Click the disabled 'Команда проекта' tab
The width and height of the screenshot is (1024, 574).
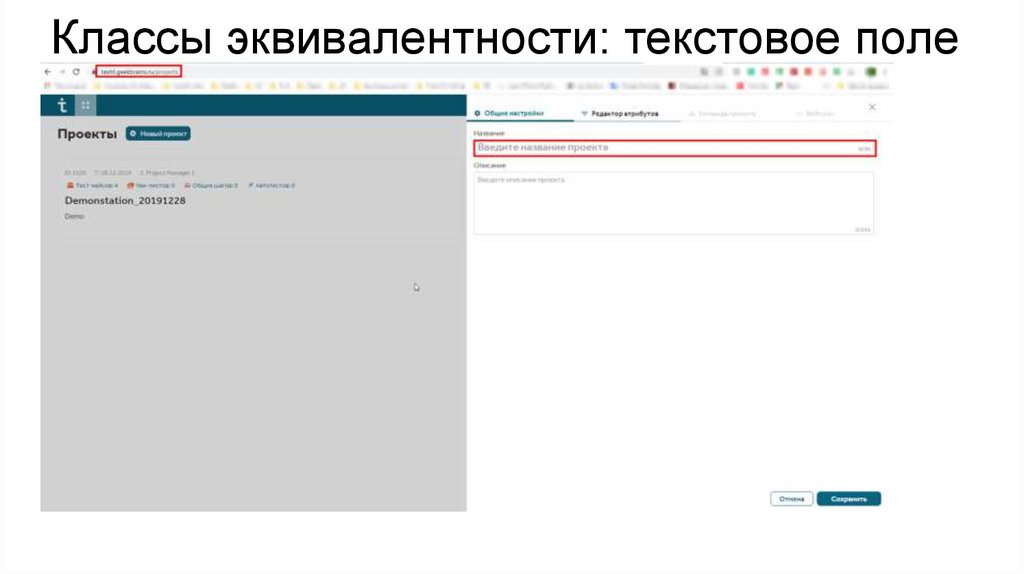722,114
